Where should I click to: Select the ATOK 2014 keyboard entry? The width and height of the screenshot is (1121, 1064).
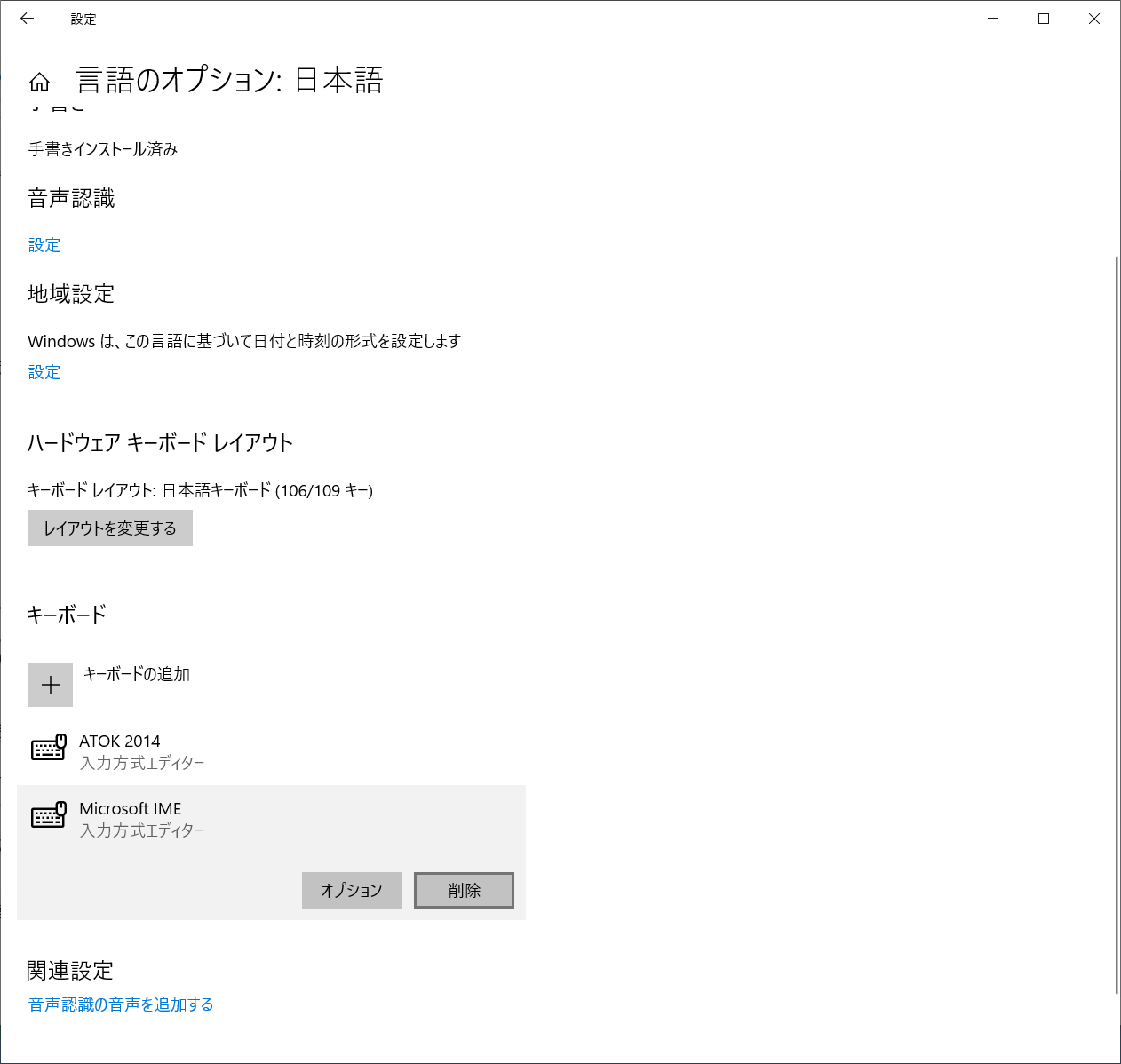coord(120,742)
